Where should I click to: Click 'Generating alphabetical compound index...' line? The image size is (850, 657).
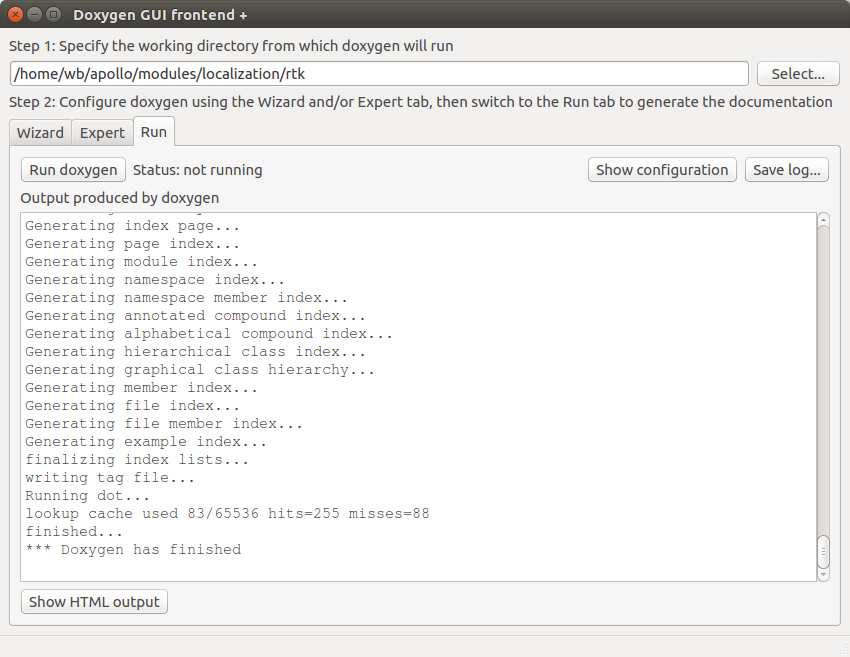[x=209, y=333]
